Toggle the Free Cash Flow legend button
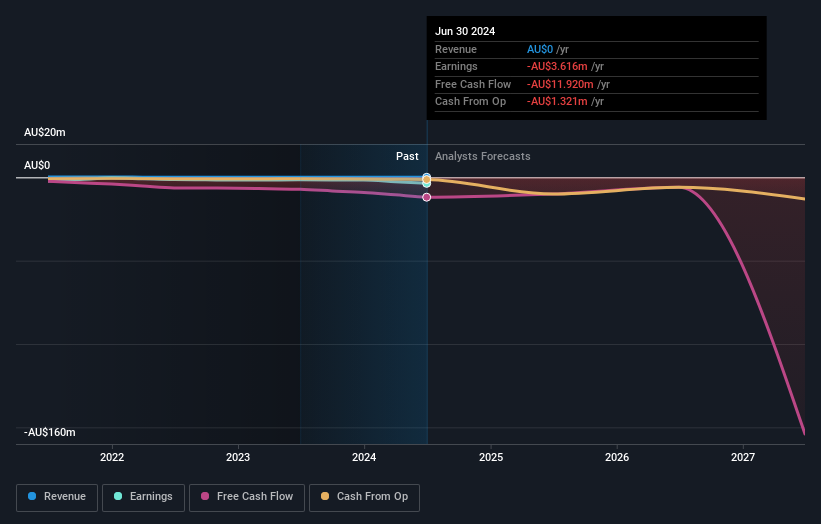The height and width of the screenshot is (524, 821). click(247, 497)
